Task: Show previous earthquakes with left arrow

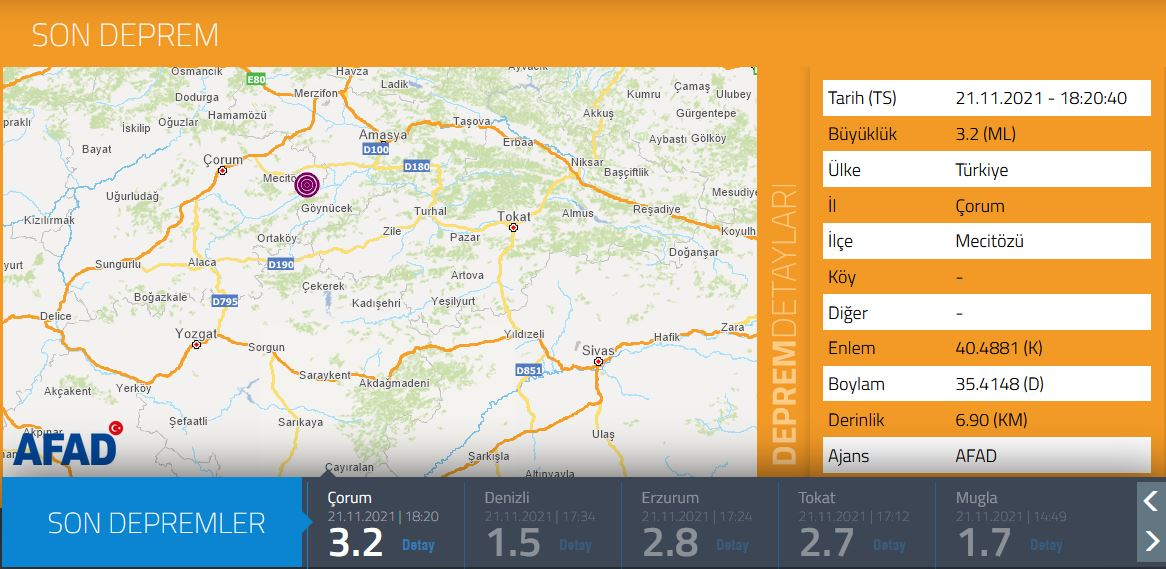Action: pyautogui.click(x=1151, y=501)
